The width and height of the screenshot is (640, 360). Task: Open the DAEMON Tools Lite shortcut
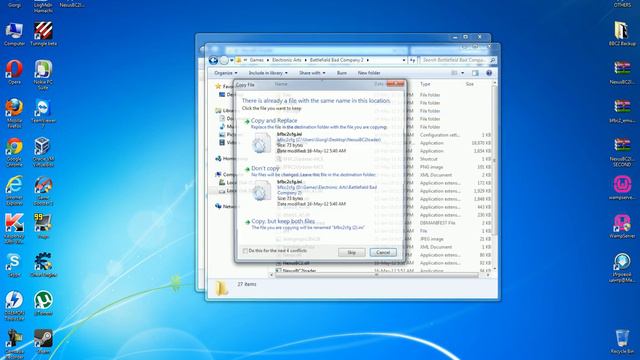click(x=14, y=306)
